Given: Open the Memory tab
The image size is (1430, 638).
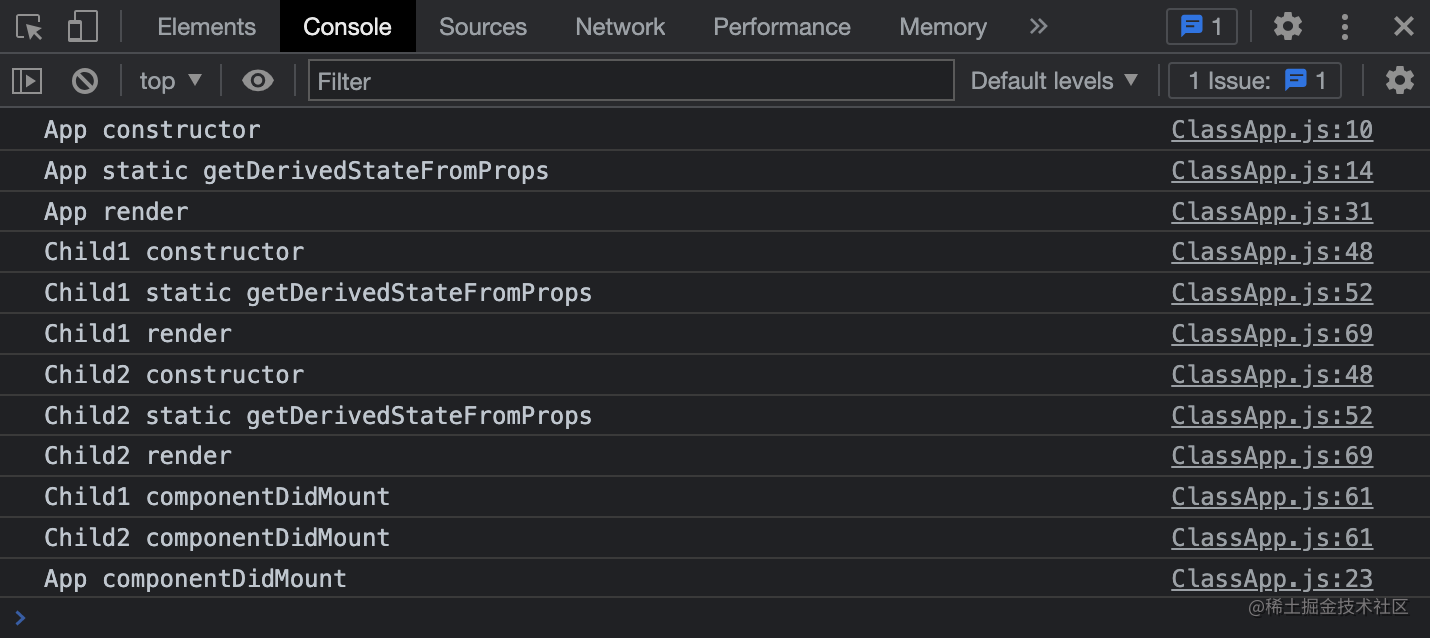Looking at the screenshot, I should click(943, 27).
